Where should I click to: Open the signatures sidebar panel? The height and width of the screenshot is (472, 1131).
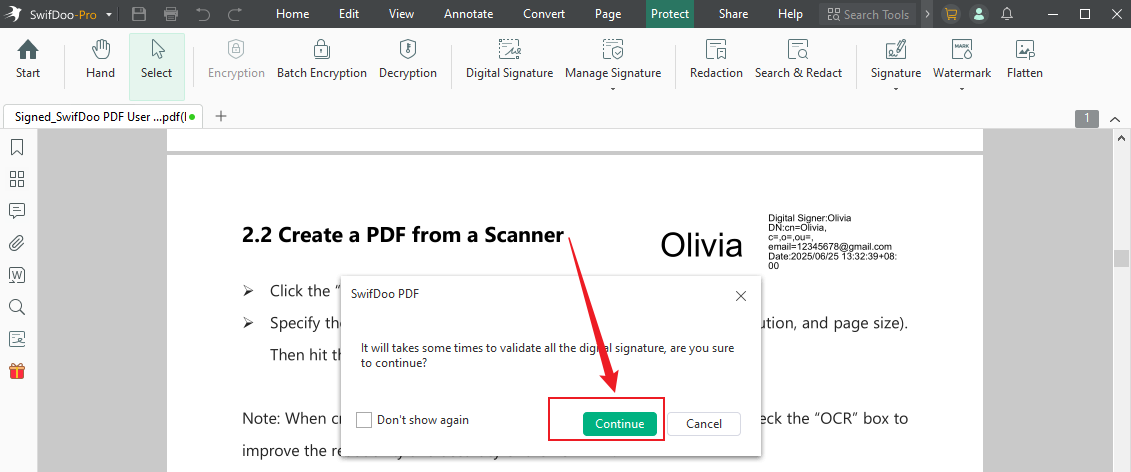17,338
